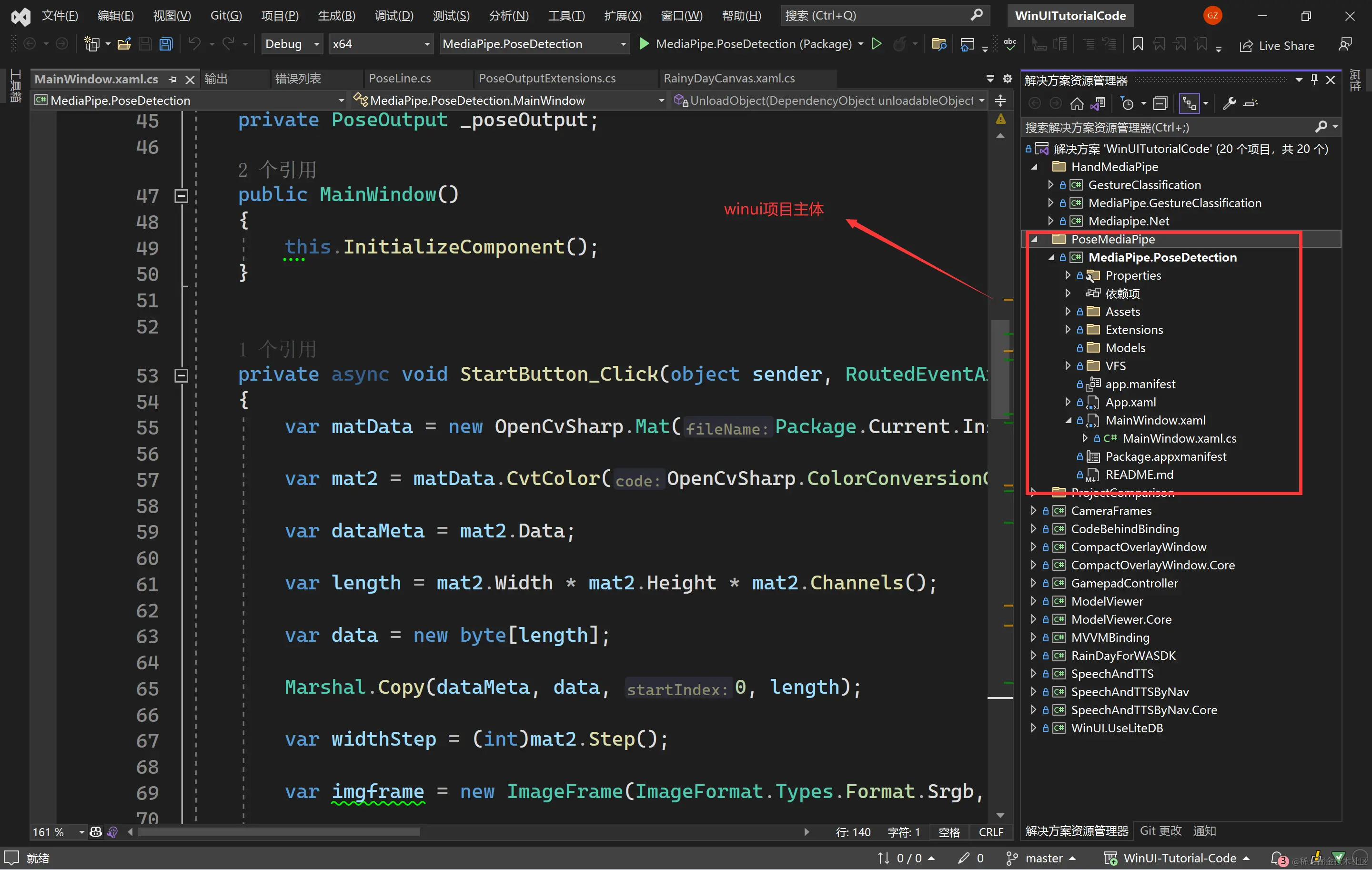Click the Save All toolbar icon
Screen dimensions: 1372x870
point(166,44)
